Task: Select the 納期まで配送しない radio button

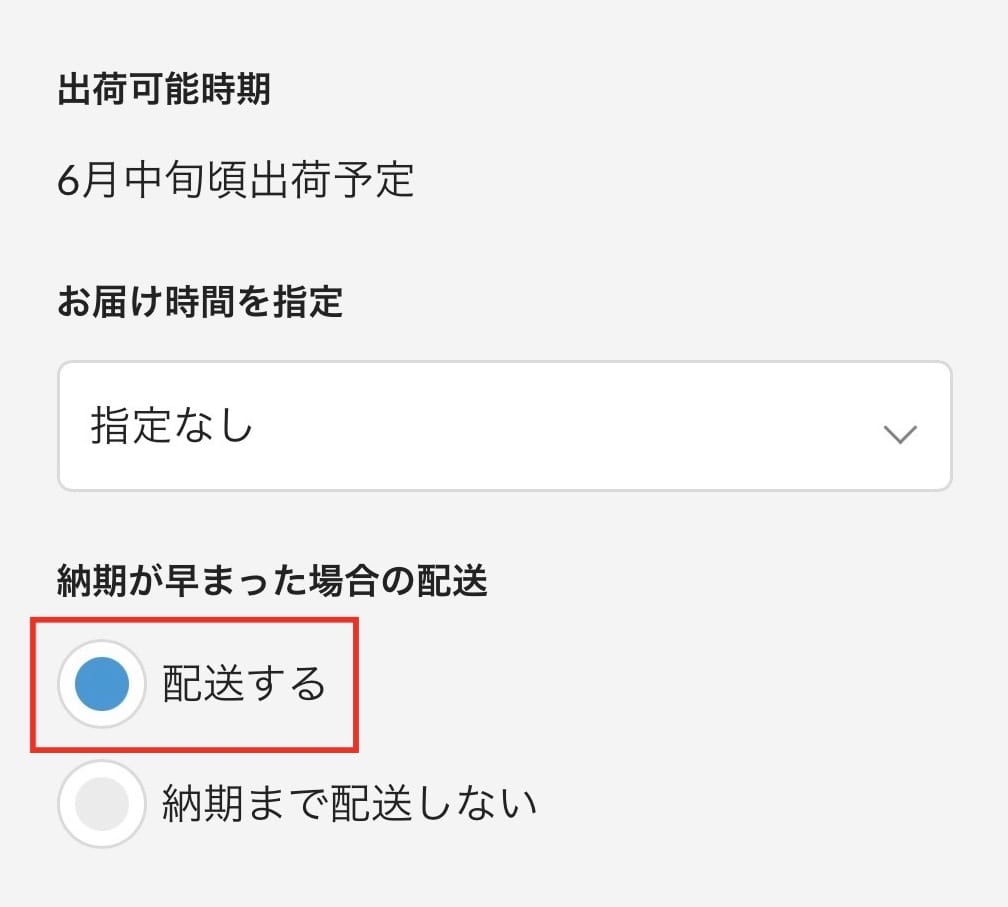Action: (102, 804)
